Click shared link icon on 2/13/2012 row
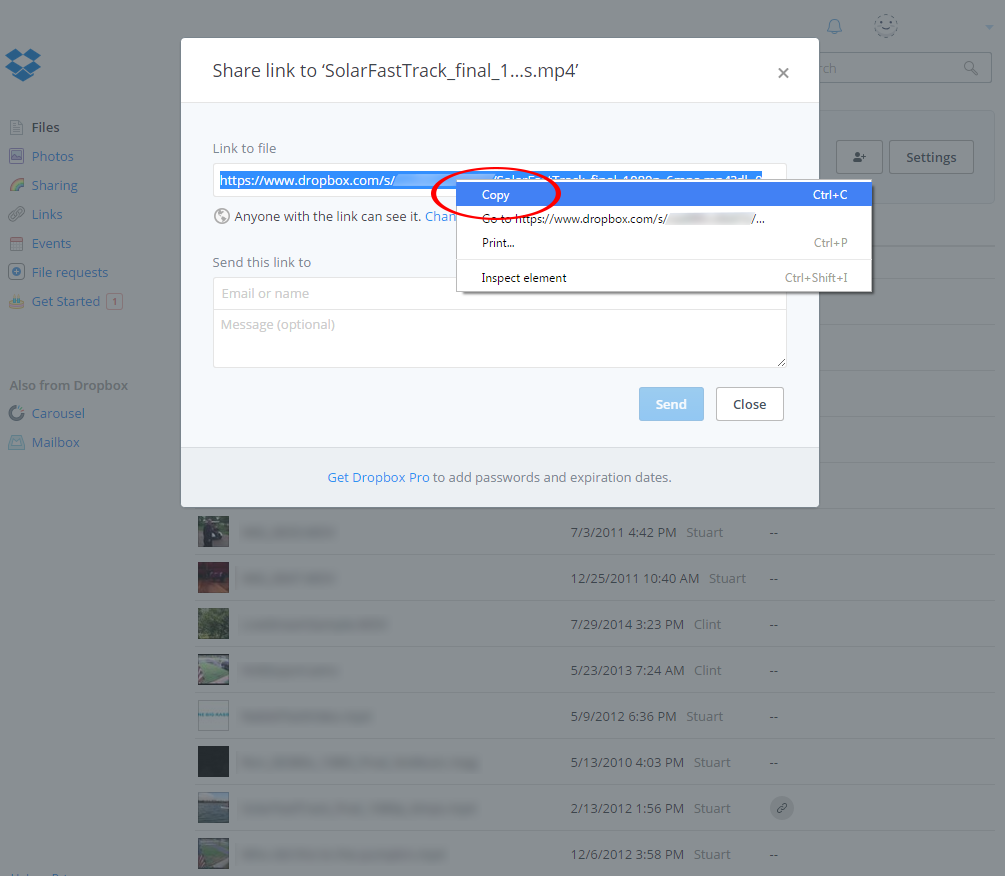Image resolution: width=1005 pixels, height=876 pixels. (781, 808)
